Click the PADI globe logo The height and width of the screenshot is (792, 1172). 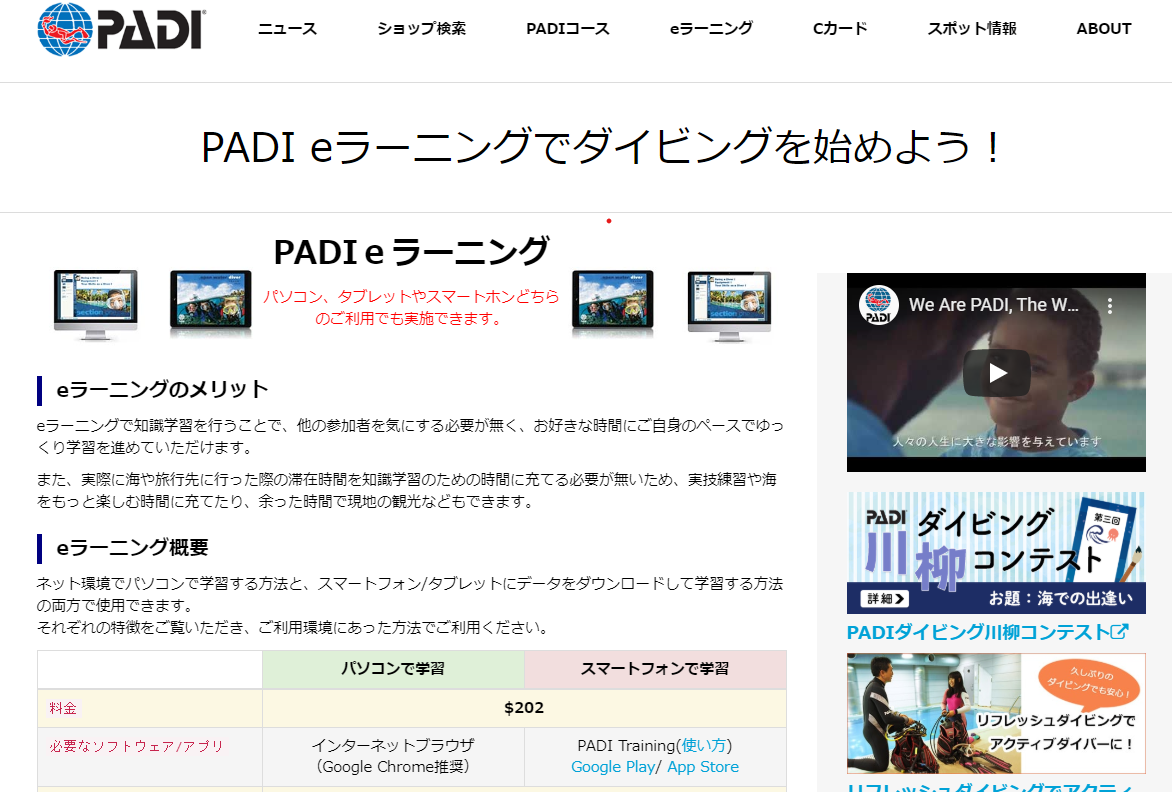[121, 28]
